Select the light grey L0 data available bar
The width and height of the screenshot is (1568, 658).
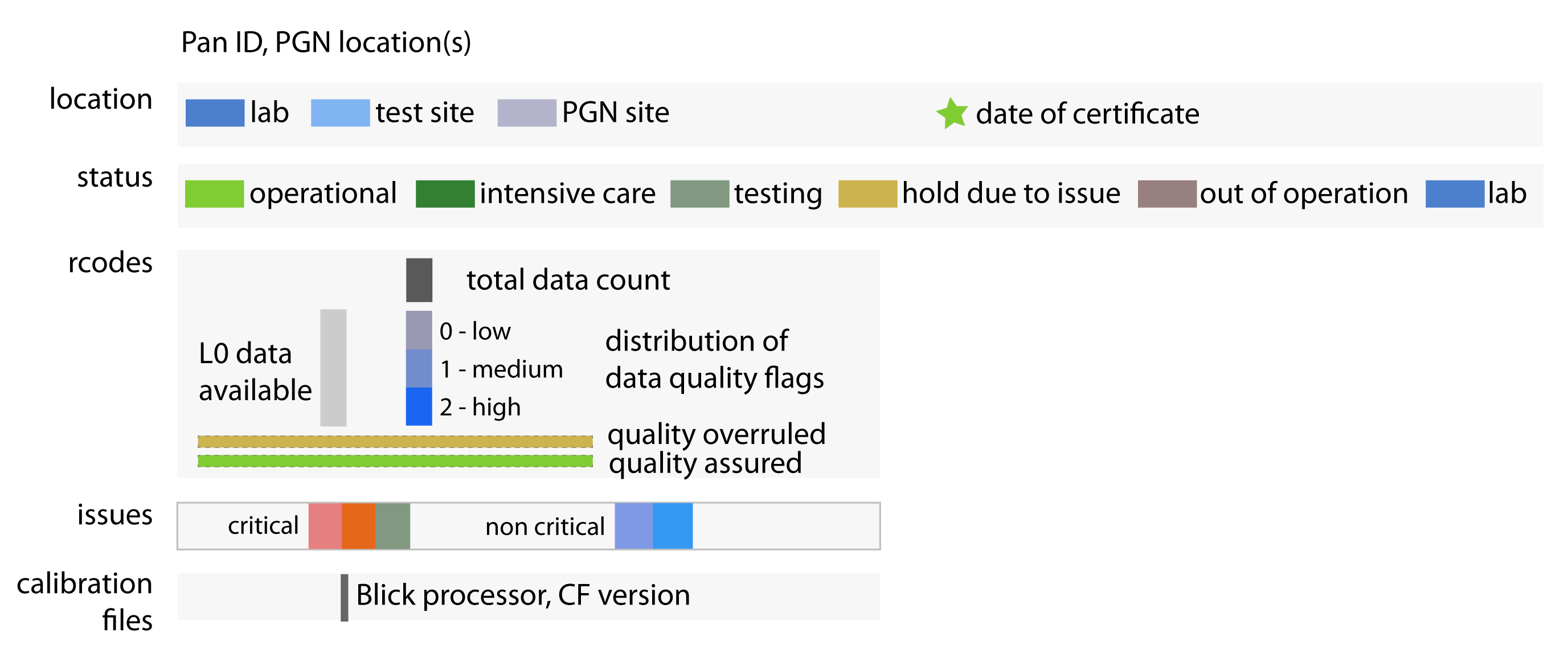point(333,367)
